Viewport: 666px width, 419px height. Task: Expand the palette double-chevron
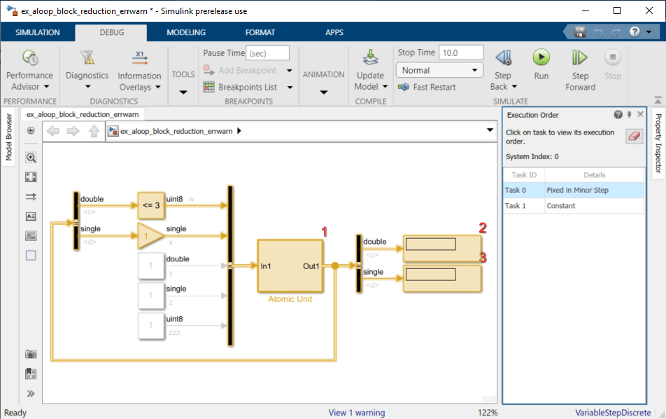pos(31,394)
